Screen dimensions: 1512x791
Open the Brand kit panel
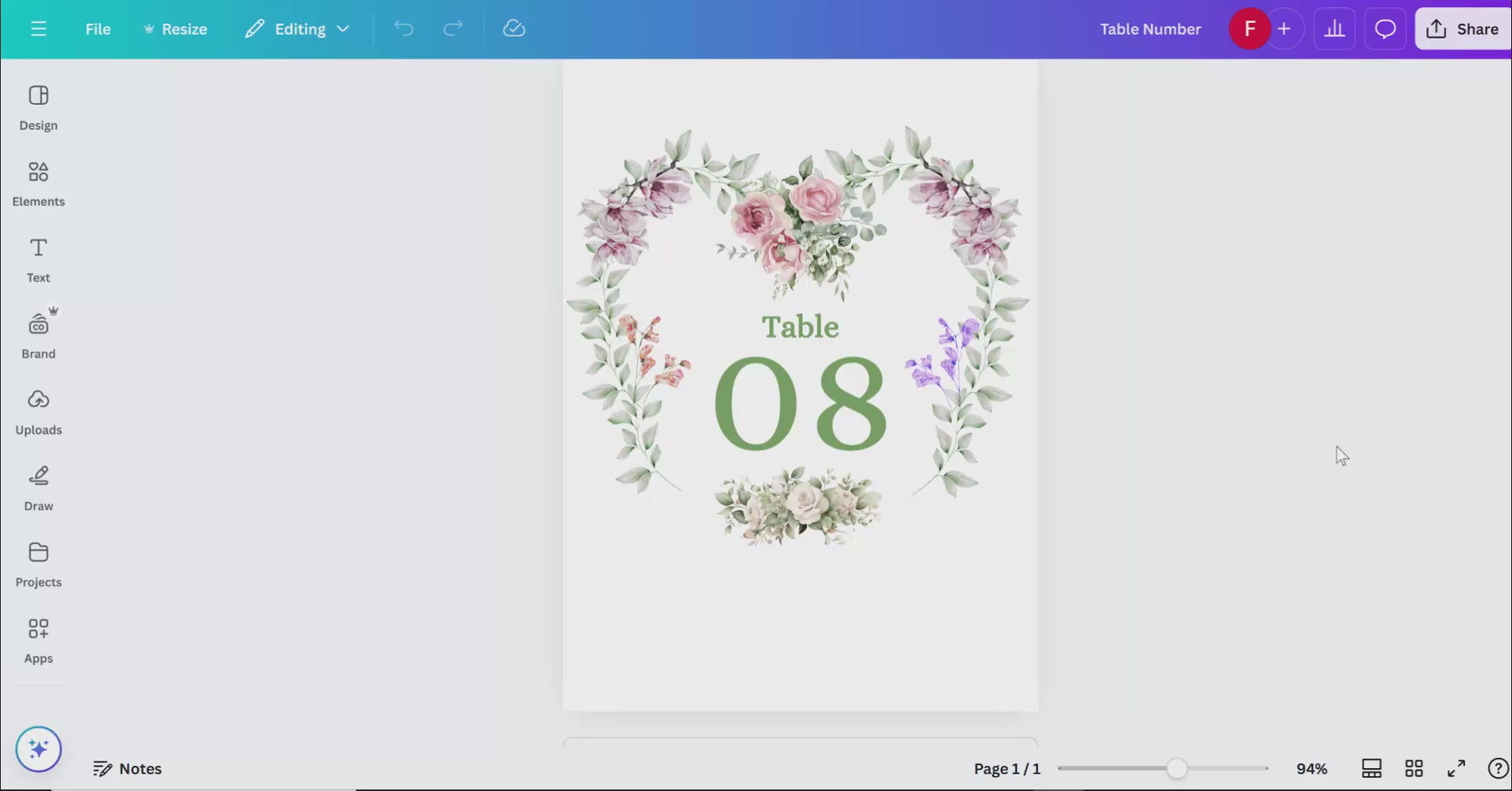click(x=38, y=336)
